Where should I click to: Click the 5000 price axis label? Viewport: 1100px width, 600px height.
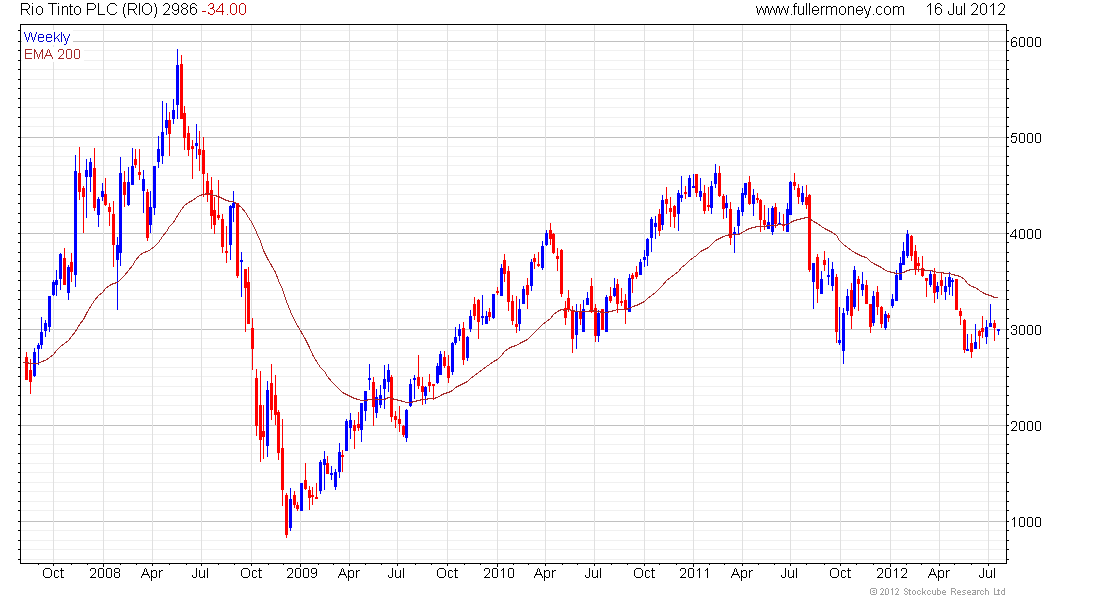tap(1026, 138)
